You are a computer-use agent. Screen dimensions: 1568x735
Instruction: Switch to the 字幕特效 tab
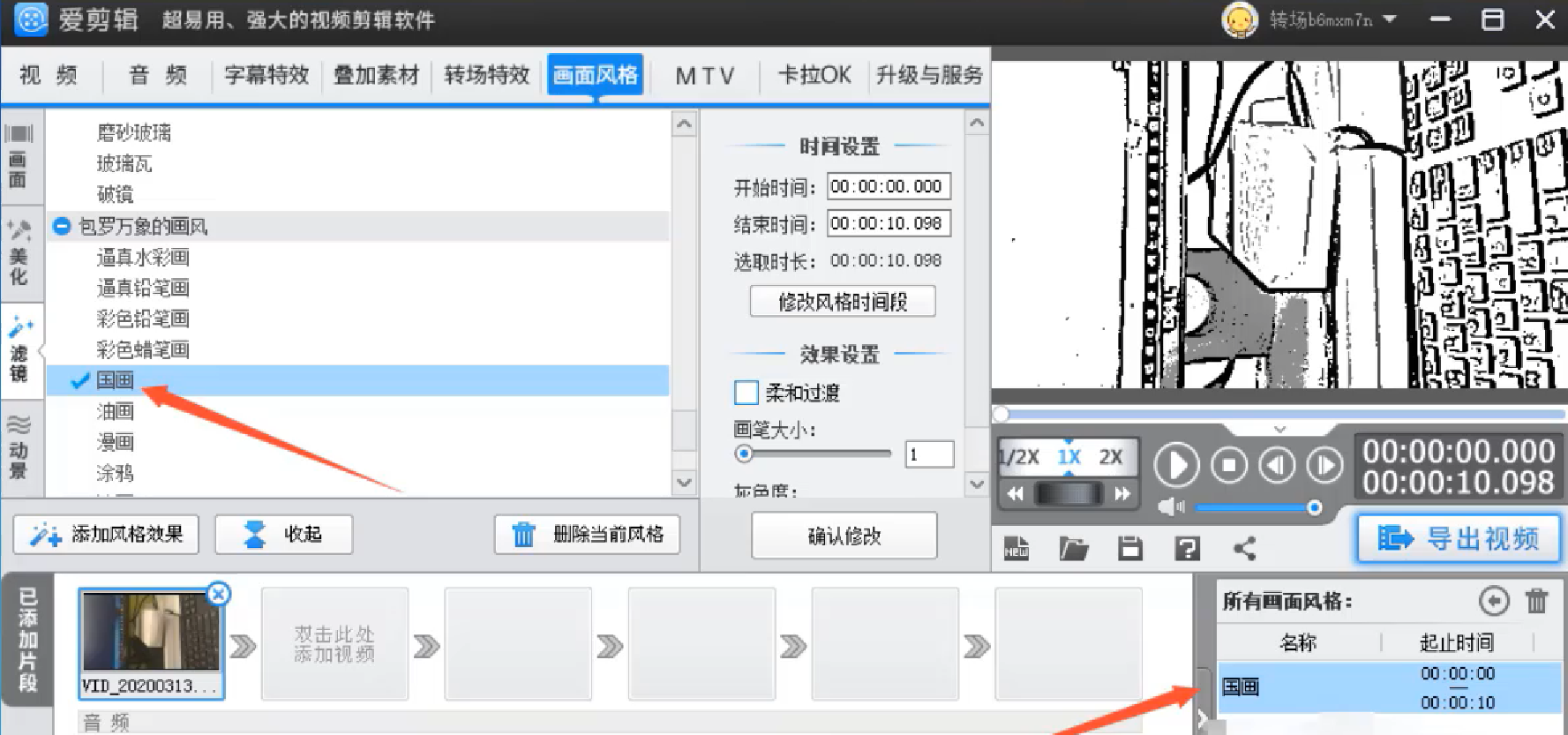point(266,75)
